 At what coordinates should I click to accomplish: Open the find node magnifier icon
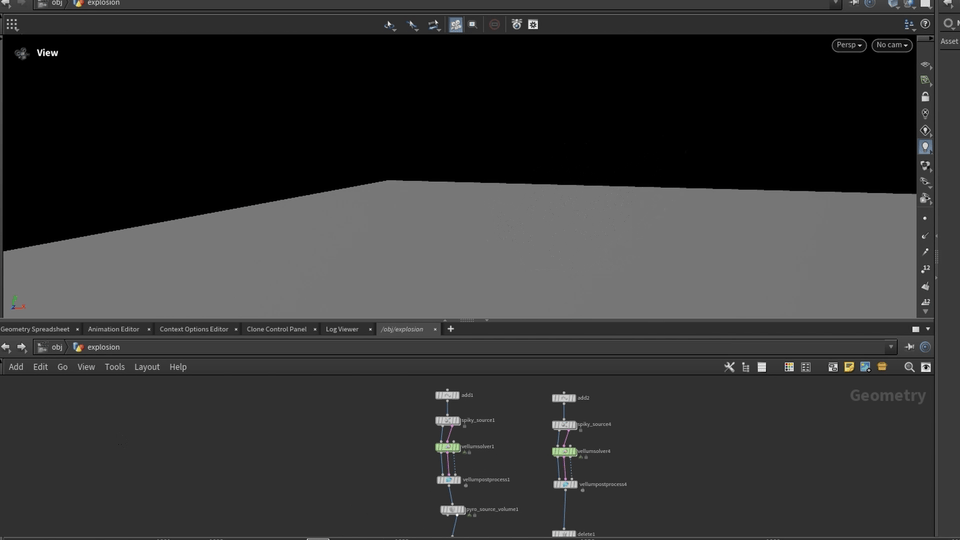[909, 367]
